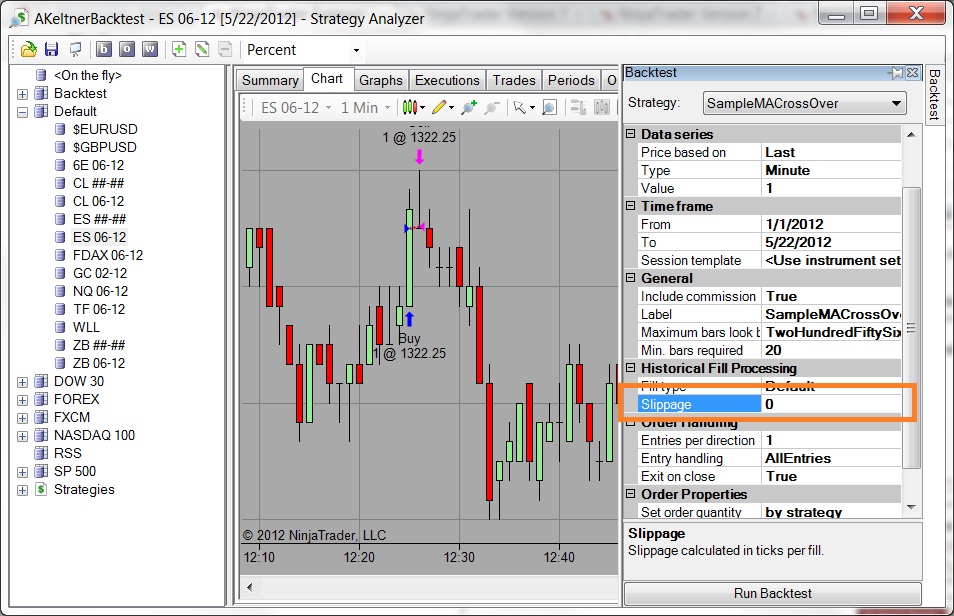
Task: Click the Include commission True value
Action: 831,296
